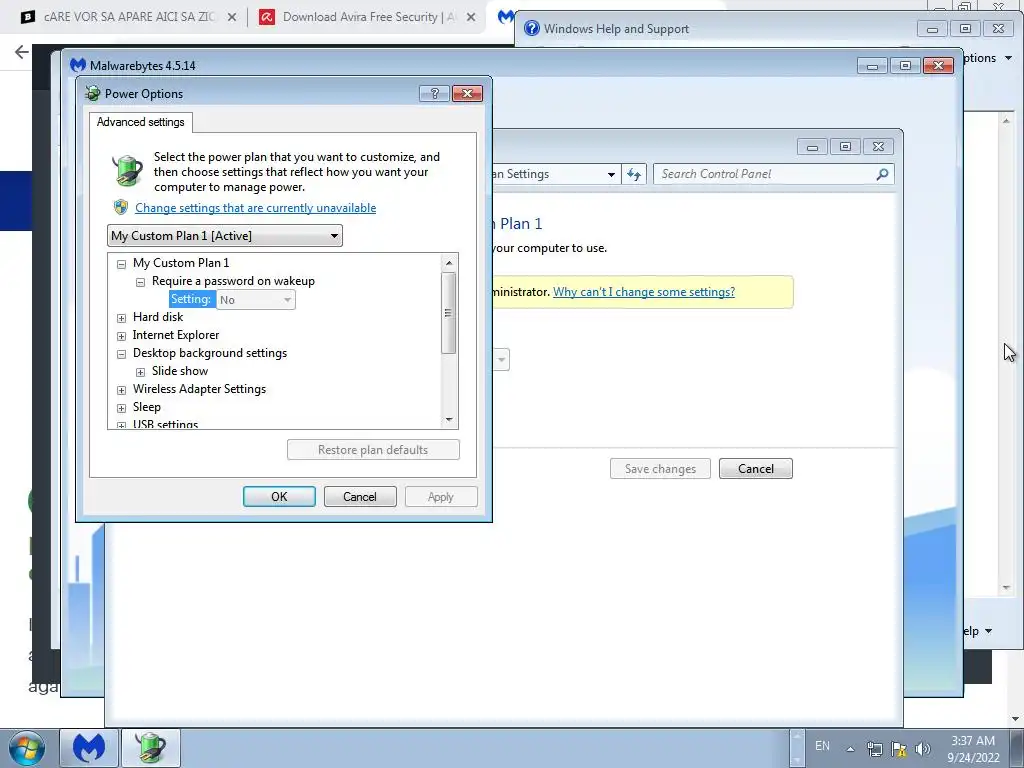Screen dimensions: 1024x768
Task: Collapse Desktop background settings node
Action: [x=121, y=354]
